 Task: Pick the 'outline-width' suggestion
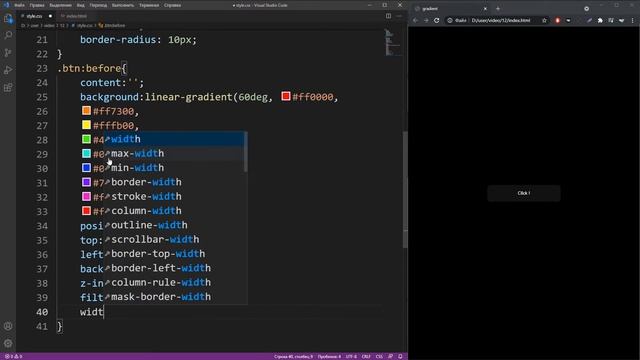175,225
